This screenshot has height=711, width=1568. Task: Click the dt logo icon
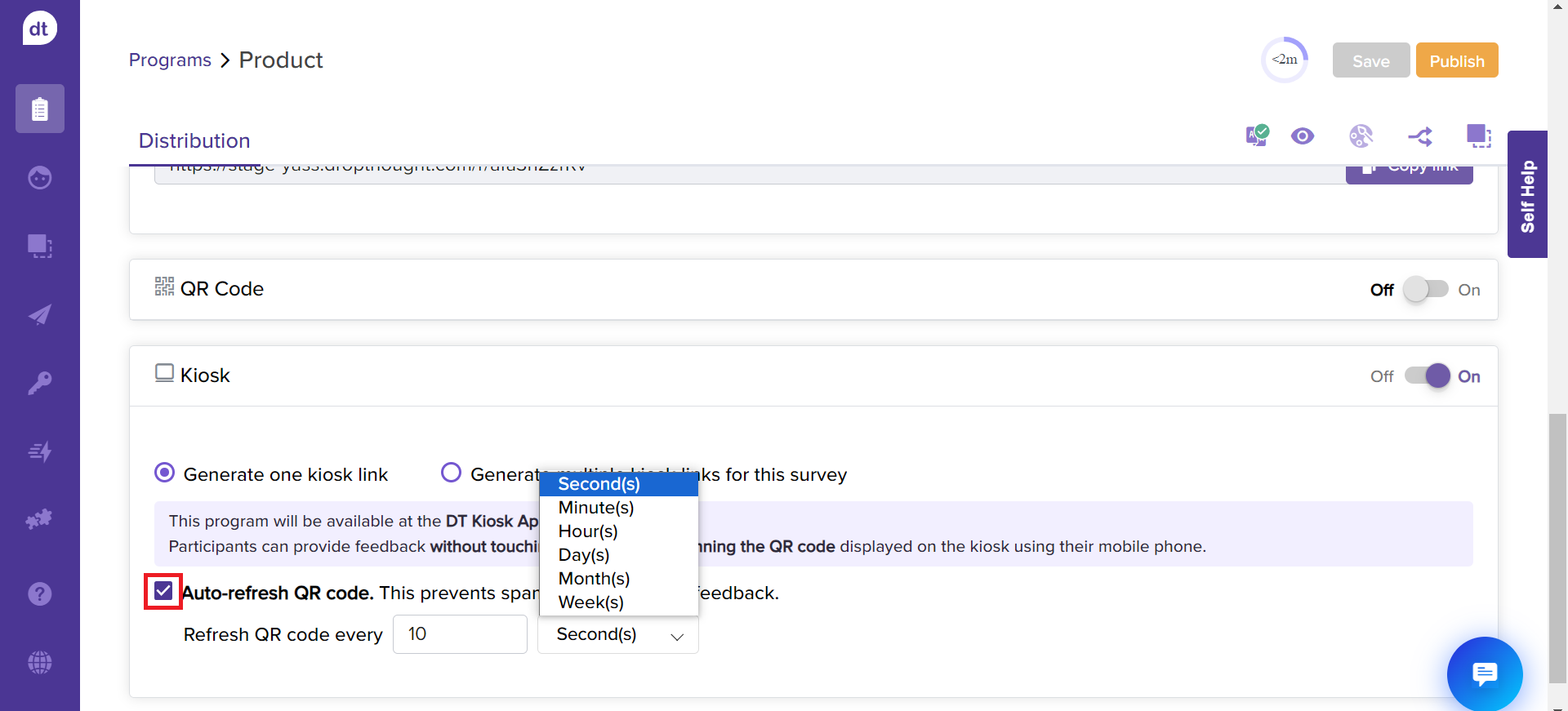39,29
